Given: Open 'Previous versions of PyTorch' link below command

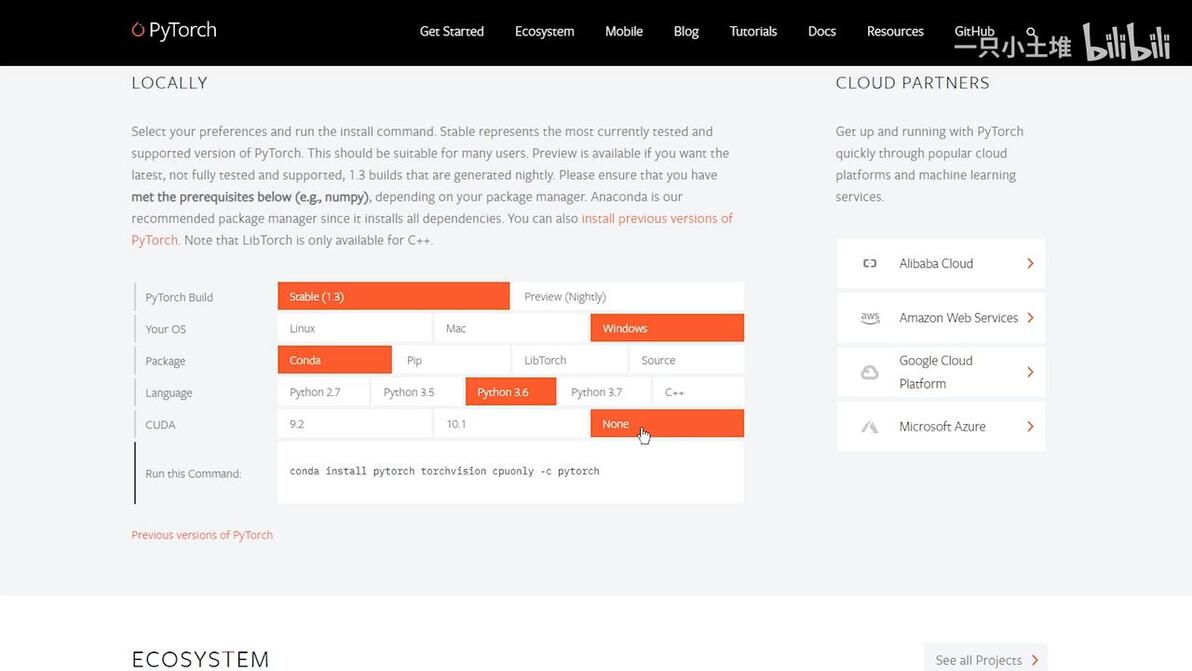Looking at the screenshot, I should [x=202, y=535].
